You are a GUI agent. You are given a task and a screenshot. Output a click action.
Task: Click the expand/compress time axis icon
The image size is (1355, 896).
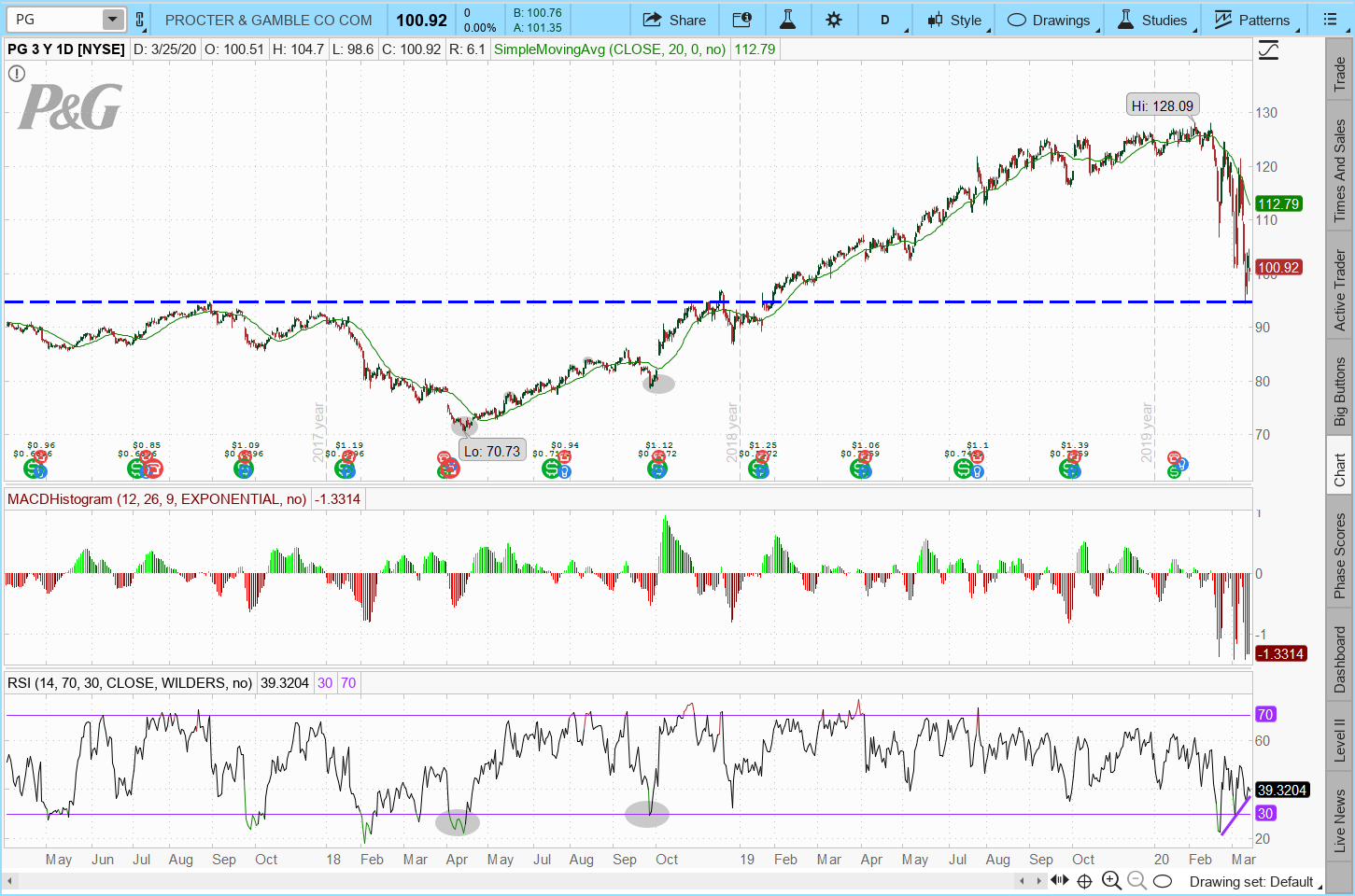[1059, 880]
